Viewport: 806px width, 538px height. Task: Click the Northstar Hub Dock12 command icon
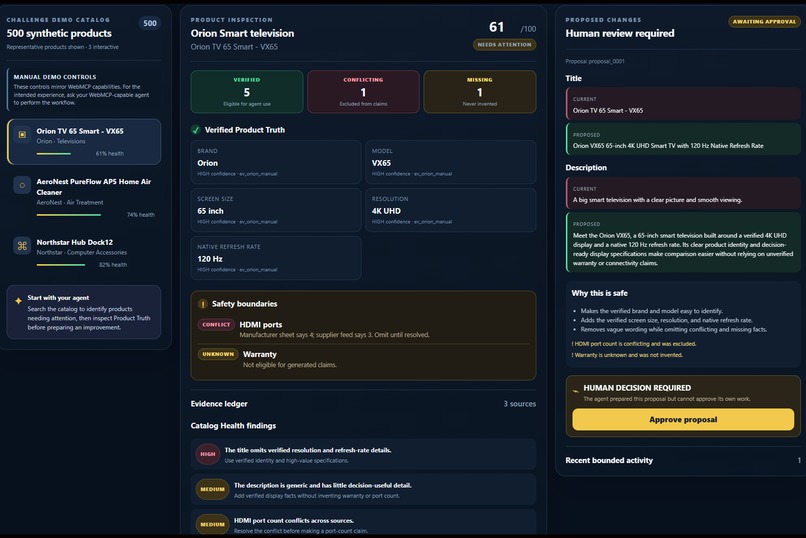[x=22, y=246]
